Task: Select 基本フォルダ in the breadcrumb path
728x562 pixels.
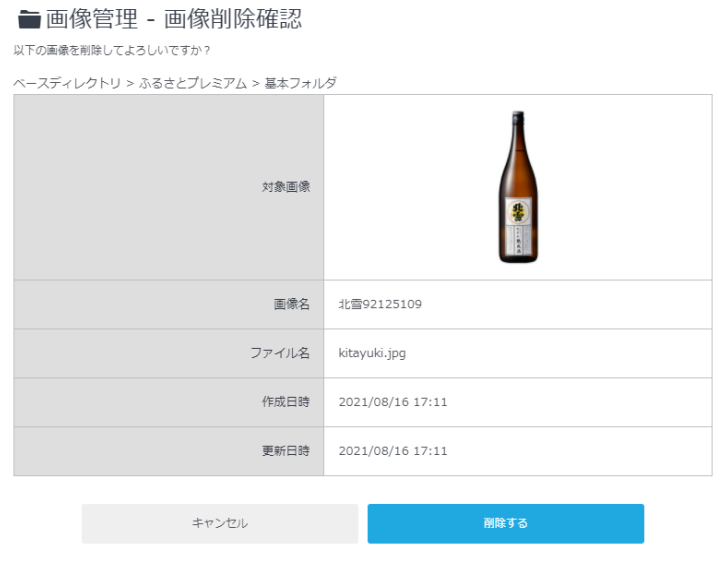Action: click(300, 83)
